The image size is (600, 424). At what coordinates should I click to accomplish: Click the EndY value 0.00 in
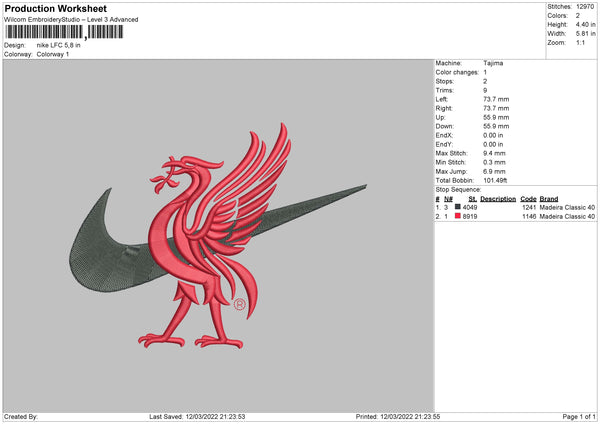pyautogui.click(x=493, y=144)
